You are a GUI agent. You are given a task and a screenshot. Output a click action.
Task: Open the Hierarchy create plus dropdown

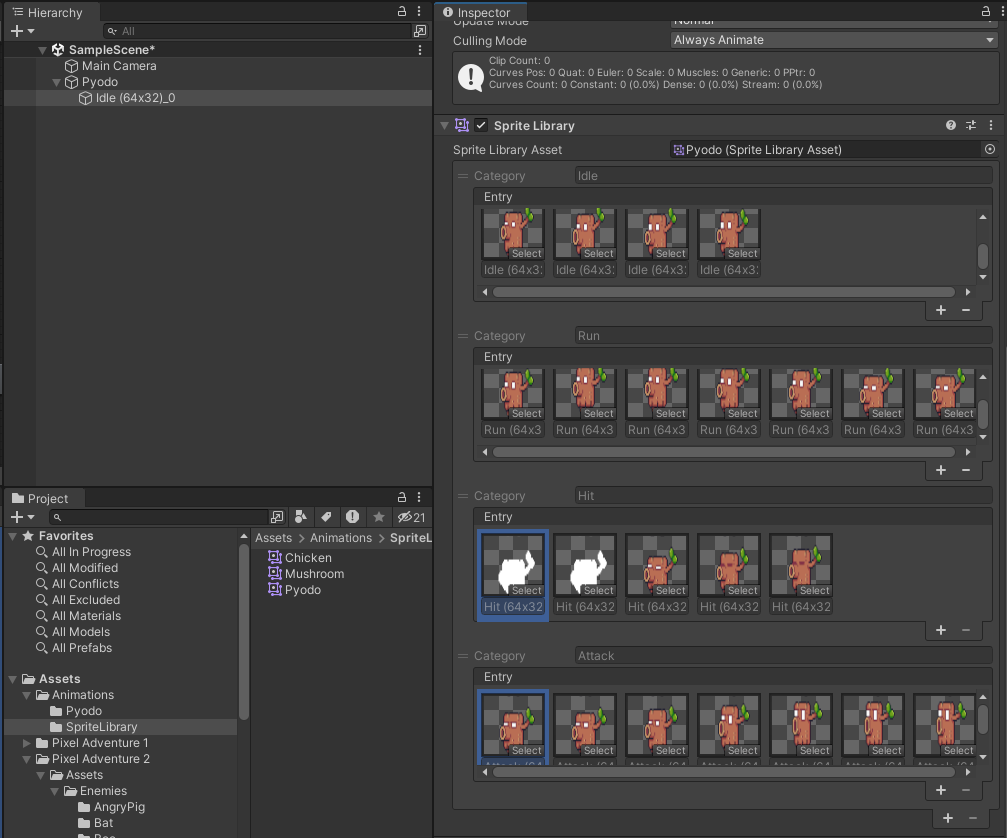click(x=22, y=31)
